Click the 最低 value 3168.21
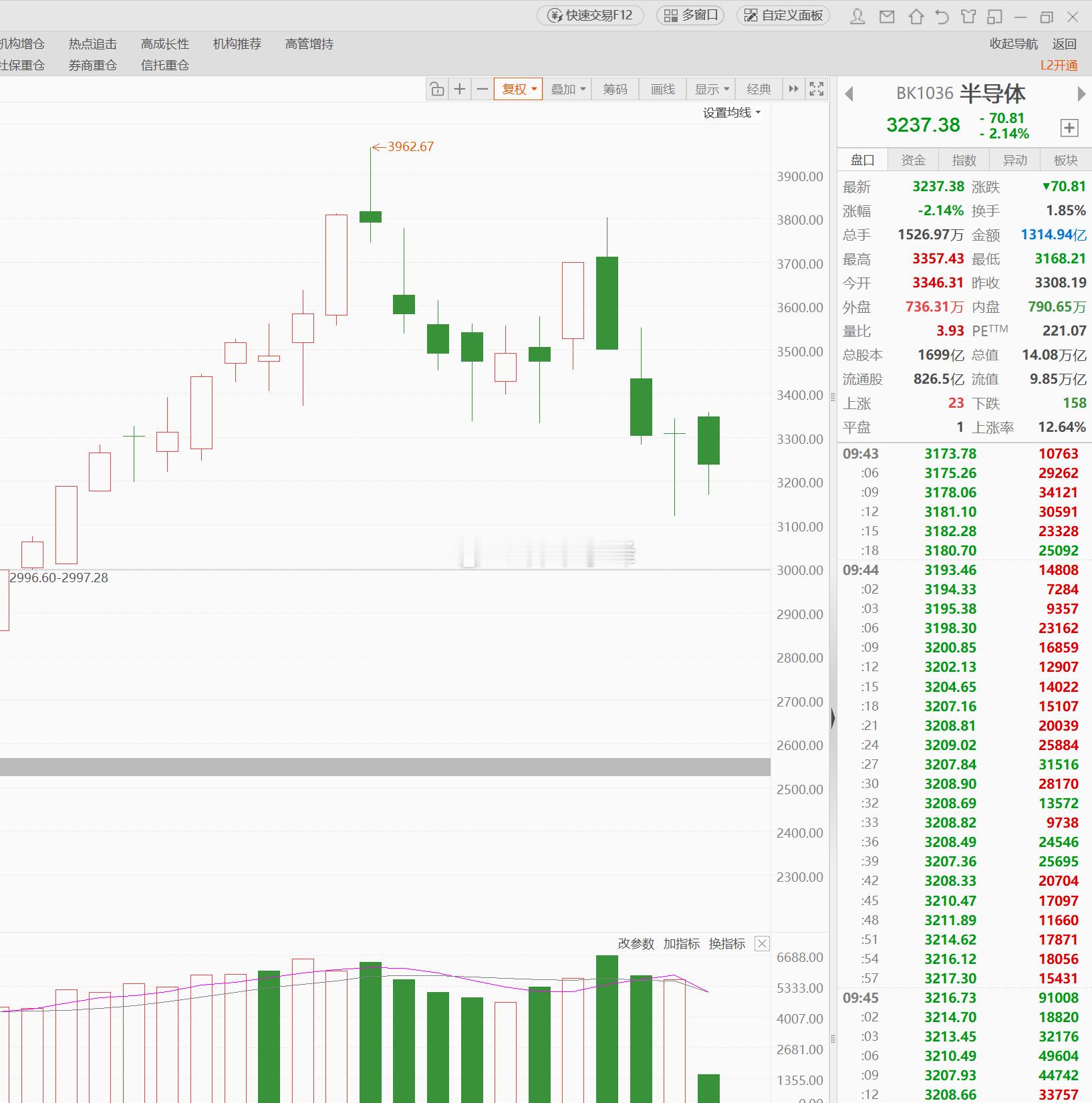This screenshot has width=1092, height=1103. tap(1061, 259)
